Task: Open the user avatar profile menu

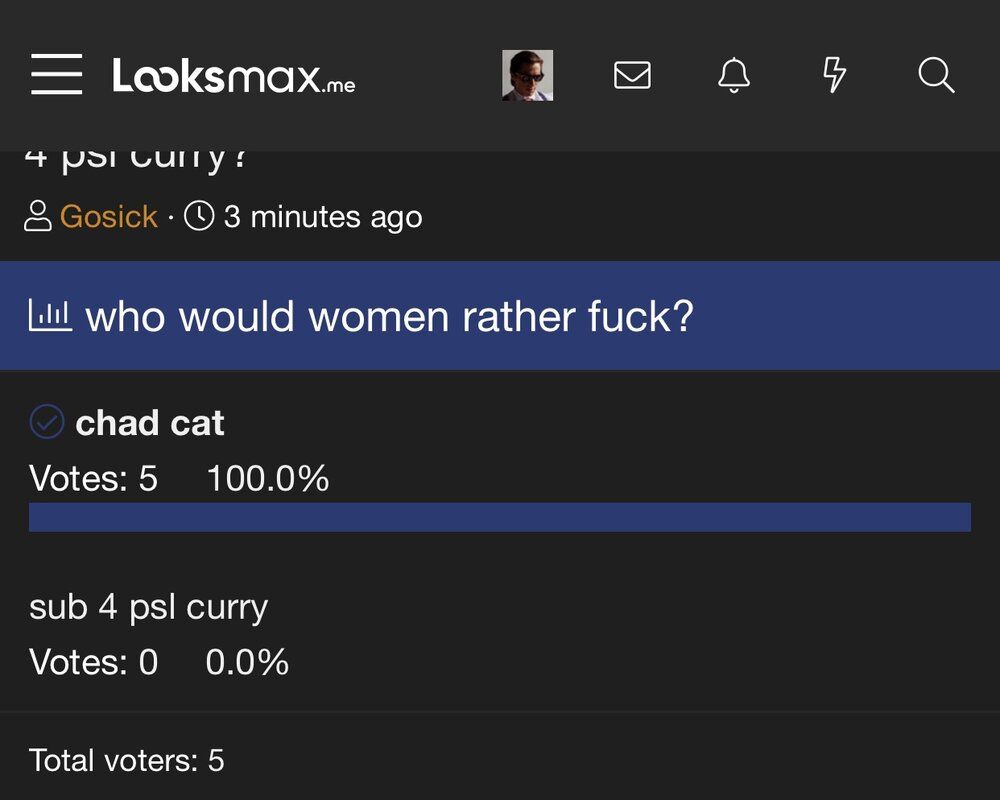Action: pos(527,75)
